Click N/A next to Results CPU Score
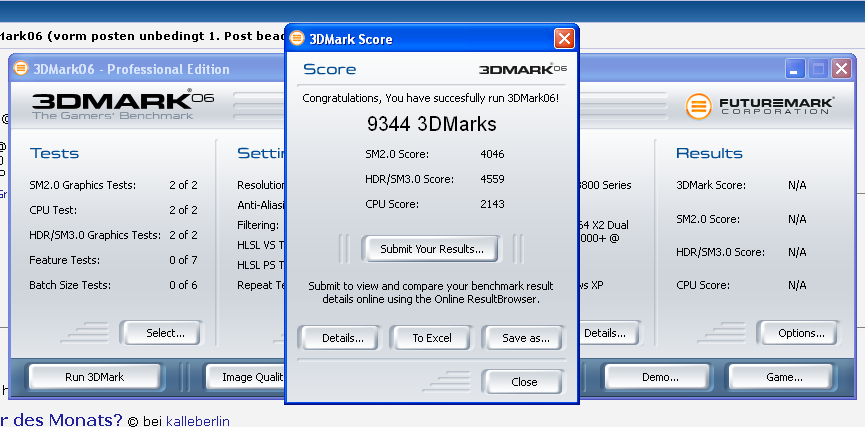This screenshot has height=427, width=865. click(797, 285)
